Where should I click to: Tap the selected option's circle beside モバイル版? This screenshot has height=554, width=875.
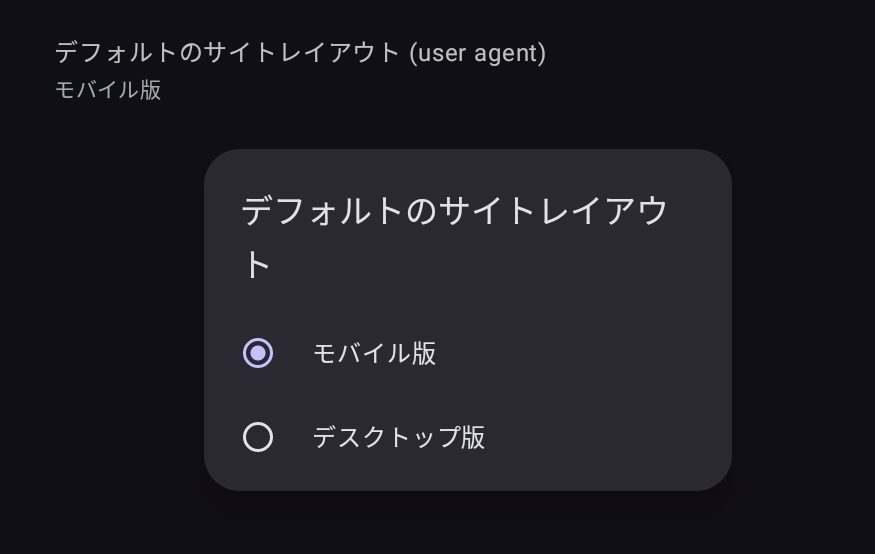[x=258, y=353]
